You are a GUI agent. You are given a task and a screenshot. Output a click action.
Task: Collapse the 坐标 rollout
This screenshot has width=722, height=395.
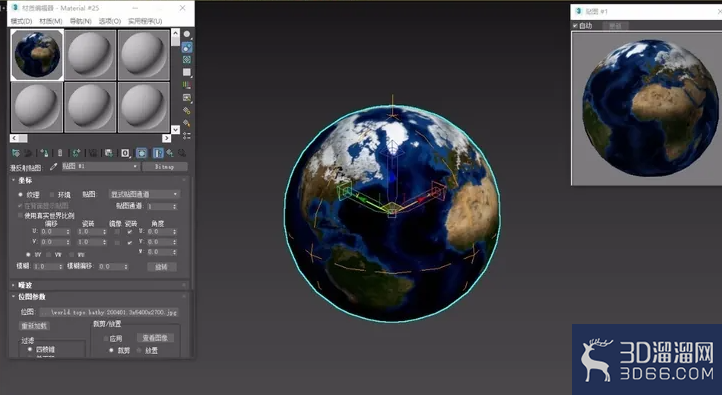tap(25, 180)
